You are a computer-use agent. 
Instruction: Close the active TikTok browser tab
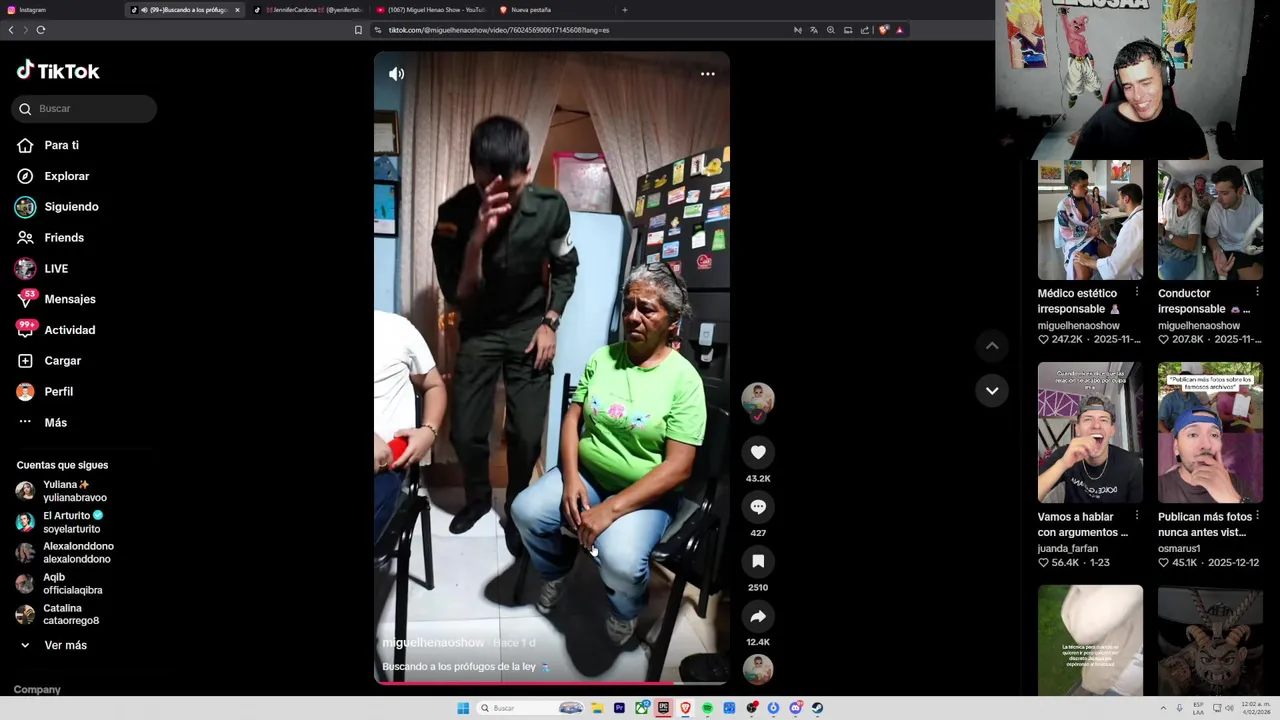pyautogui.click(x=237, y=10)
